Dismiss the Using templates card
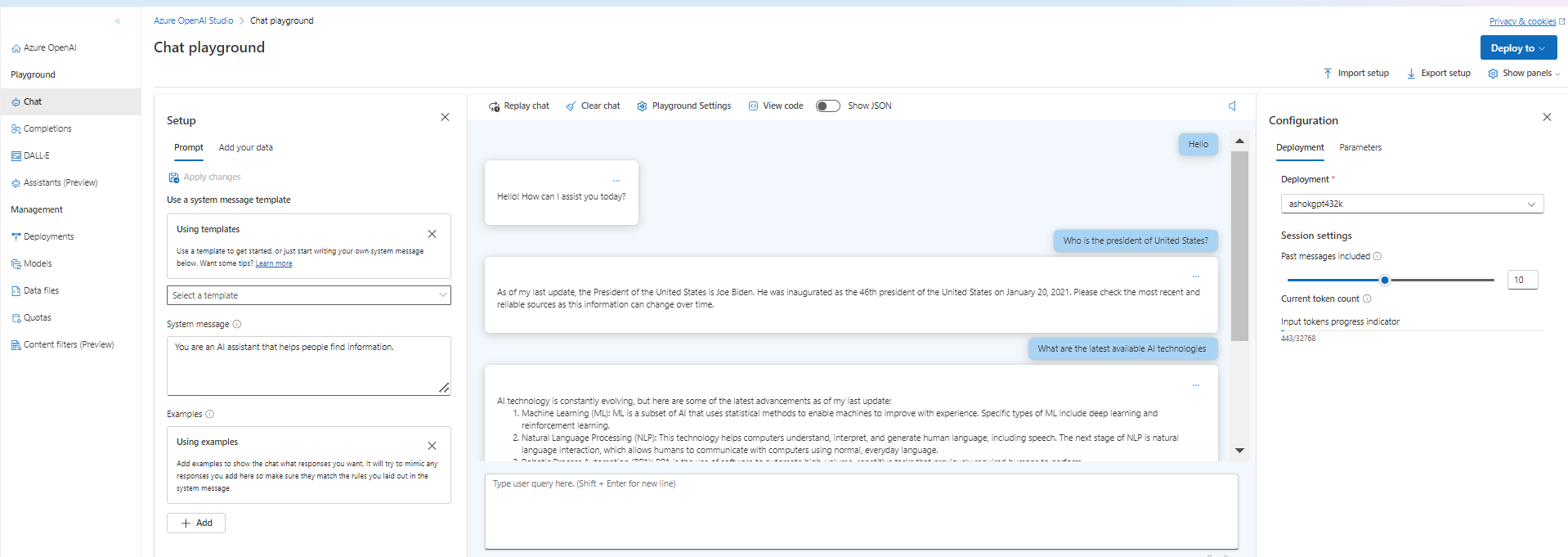This screenshot has height=557, width=1568. click(x=432, y=234)
